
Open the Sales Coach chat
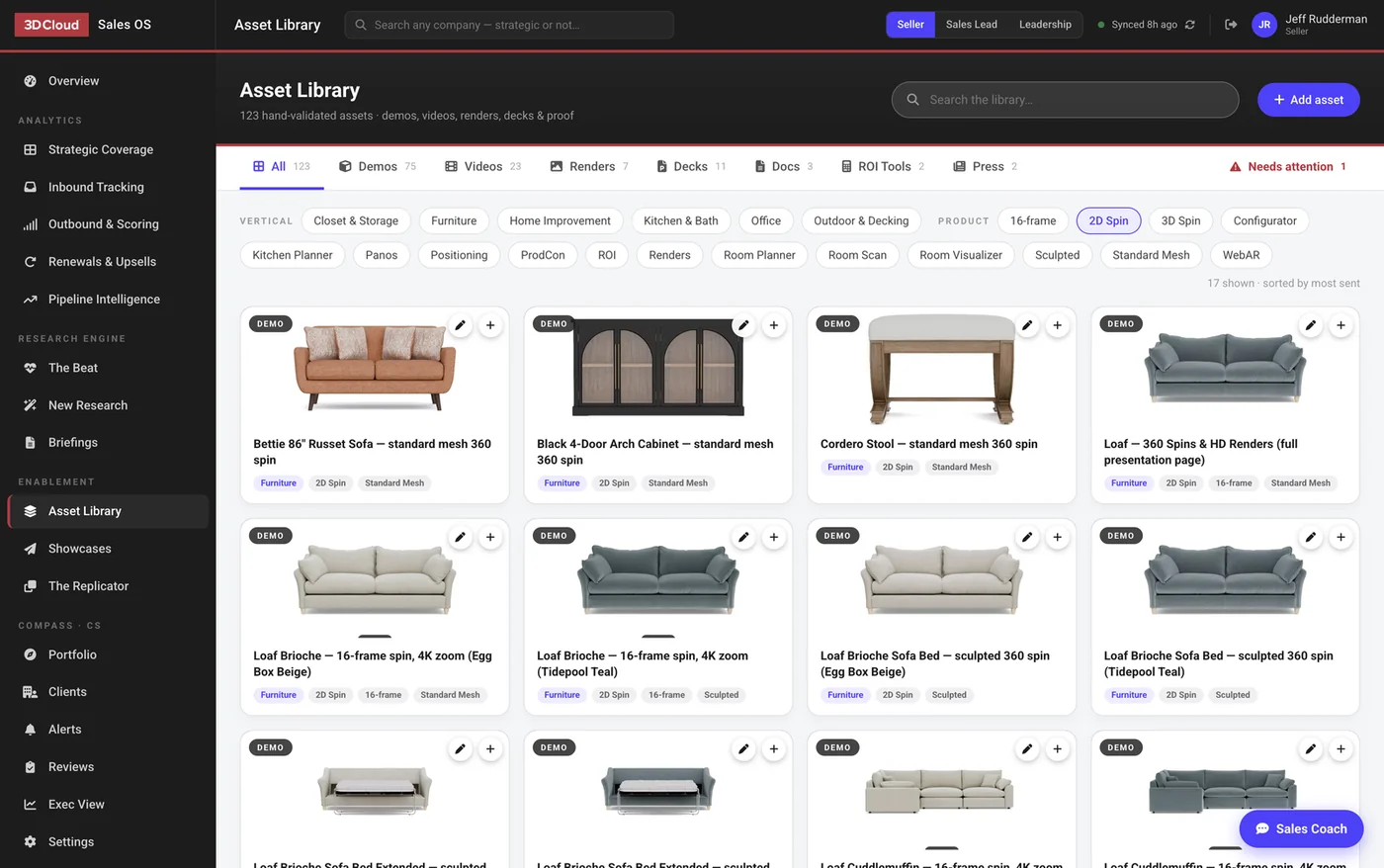click(1302, 829)
